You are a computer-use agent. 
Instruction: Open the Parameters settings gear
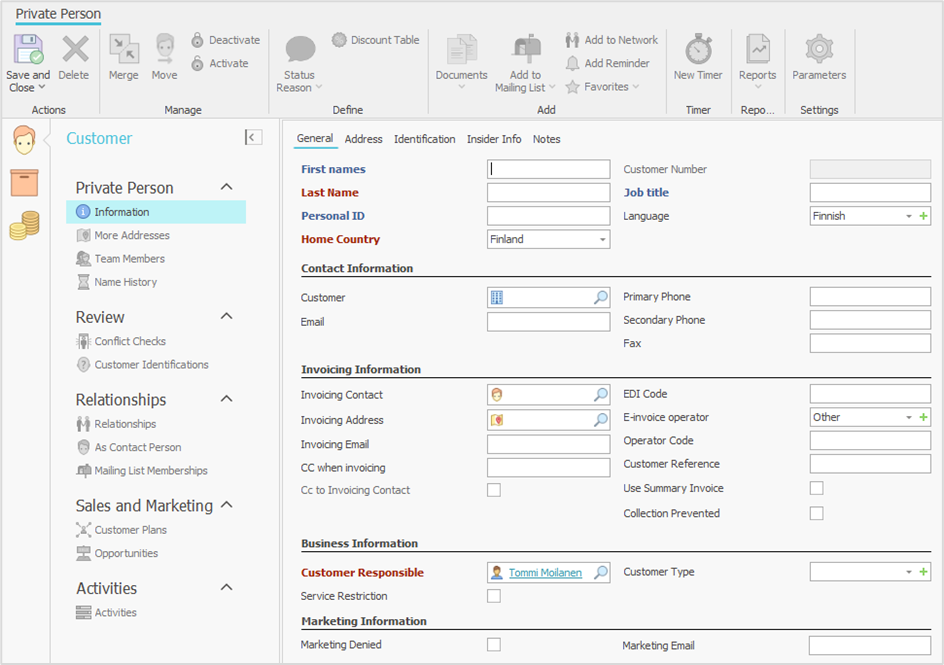coord(819,50)
